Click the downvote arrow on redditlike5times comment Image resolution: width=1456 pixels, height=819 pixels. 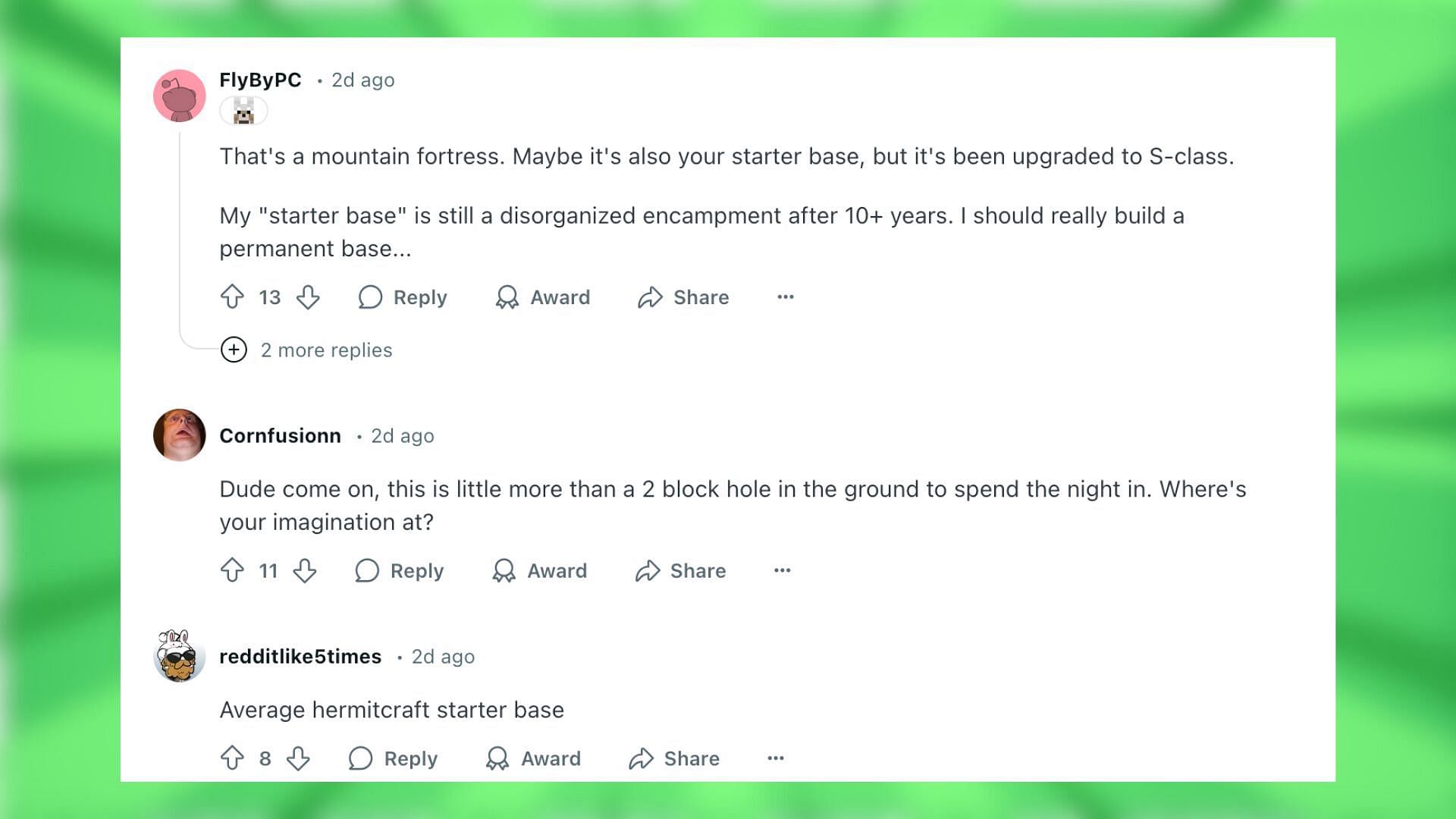pos(297,758)
